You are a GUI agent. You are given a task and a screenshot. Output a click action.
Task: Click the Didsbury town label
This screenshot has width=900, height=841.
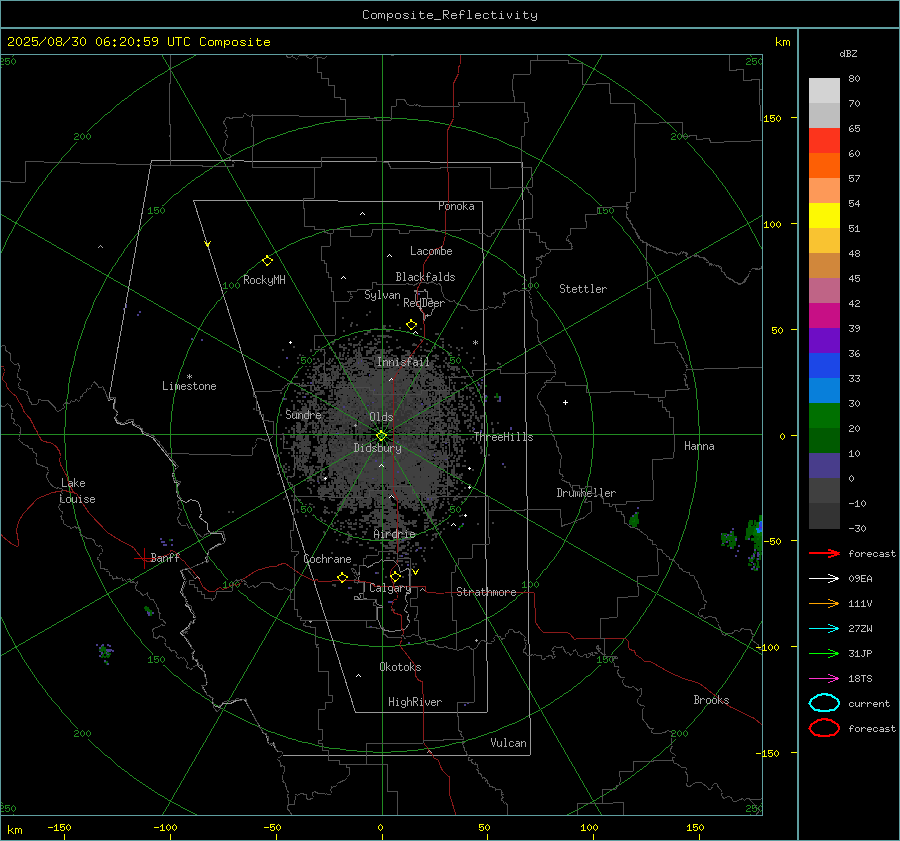[378, 448]
